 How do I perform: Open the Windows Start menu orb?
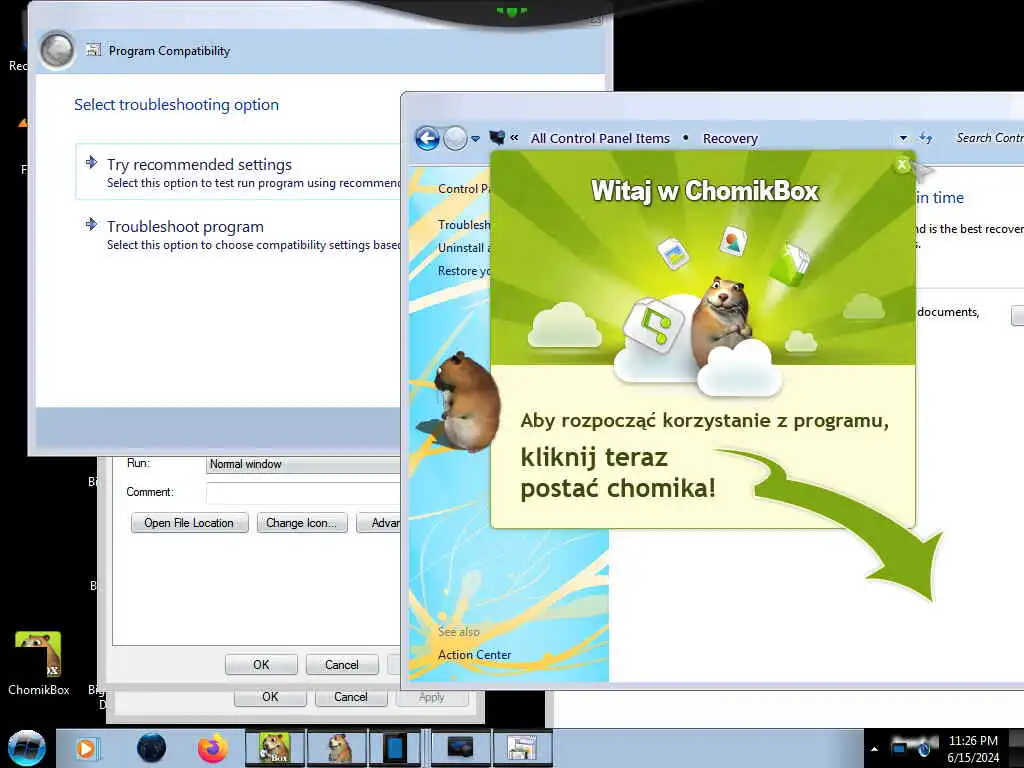[27, 748]
